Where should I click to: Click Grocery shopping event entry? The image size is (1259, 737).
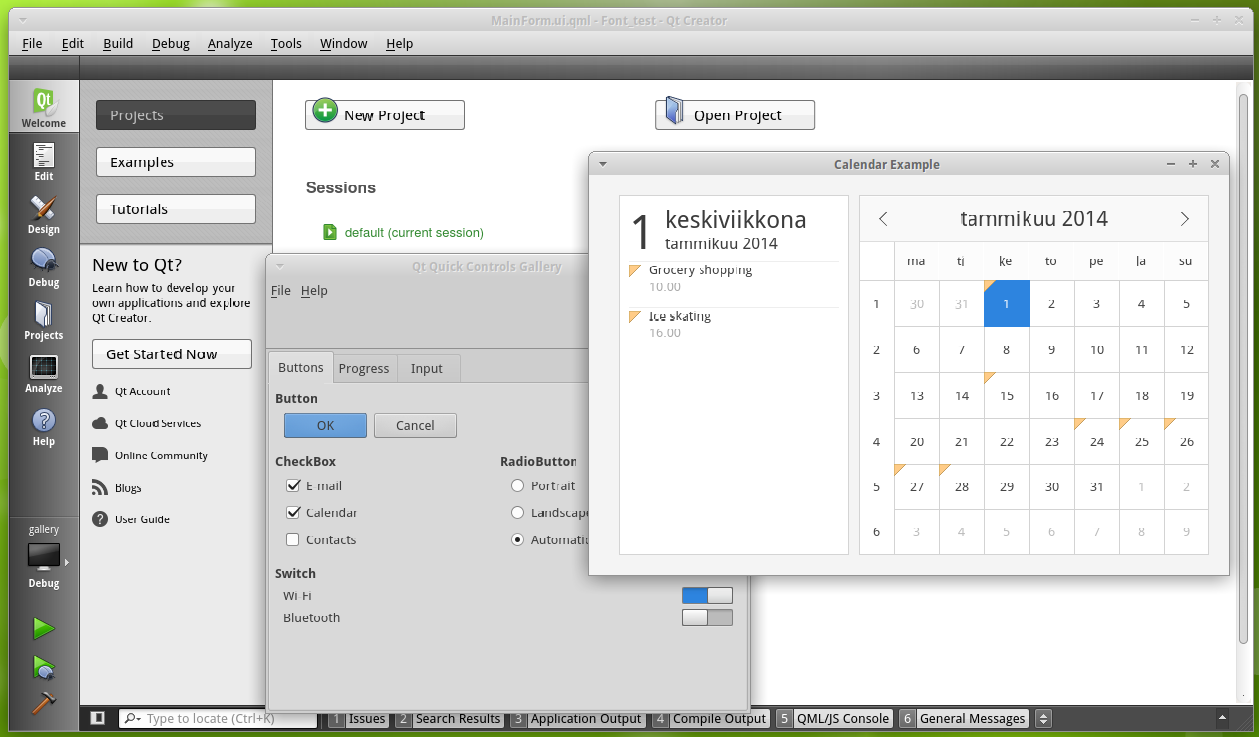coord(734,278)
